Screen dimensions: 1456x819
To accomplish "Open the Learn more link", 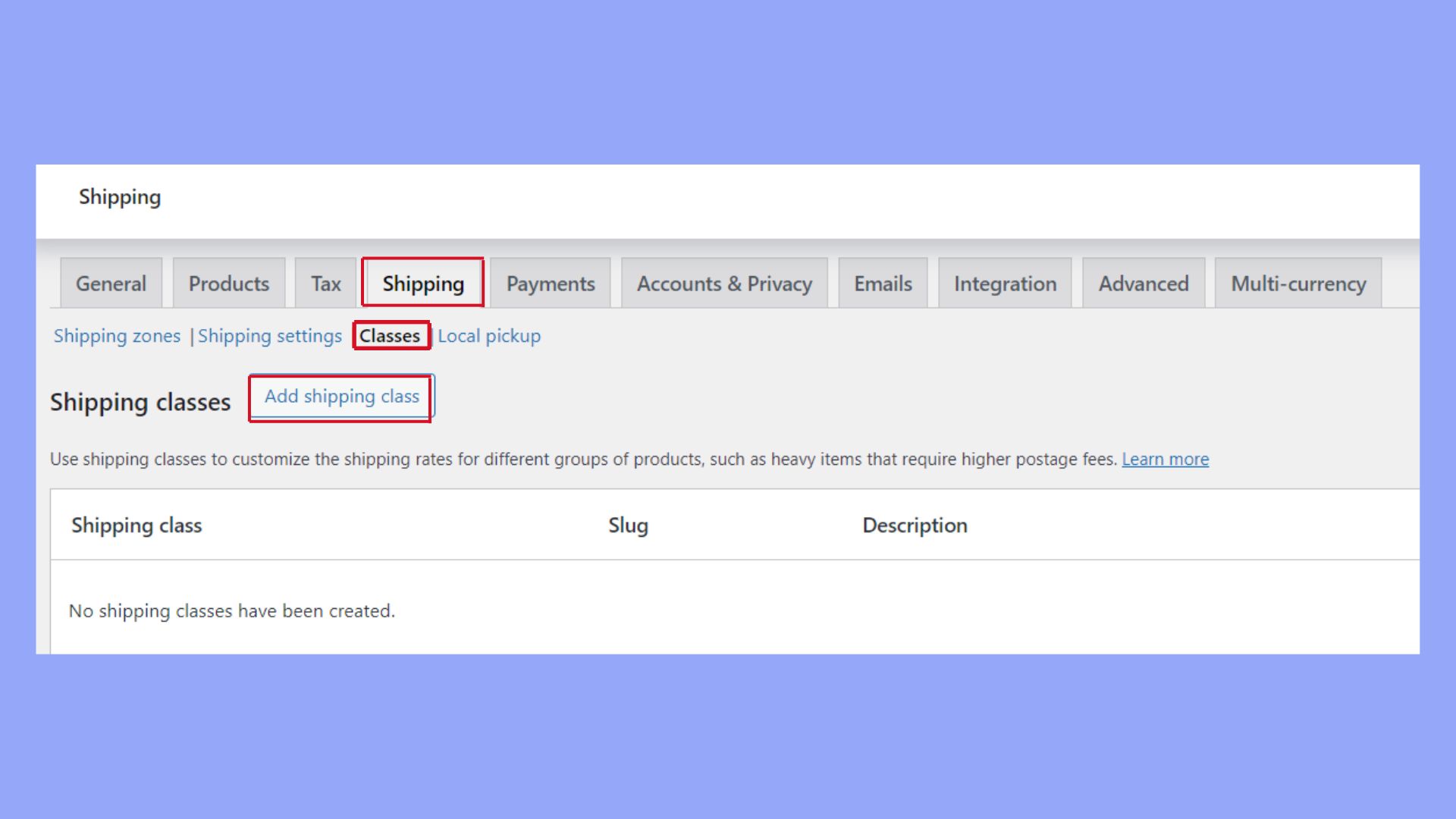I will (1166, 459).
